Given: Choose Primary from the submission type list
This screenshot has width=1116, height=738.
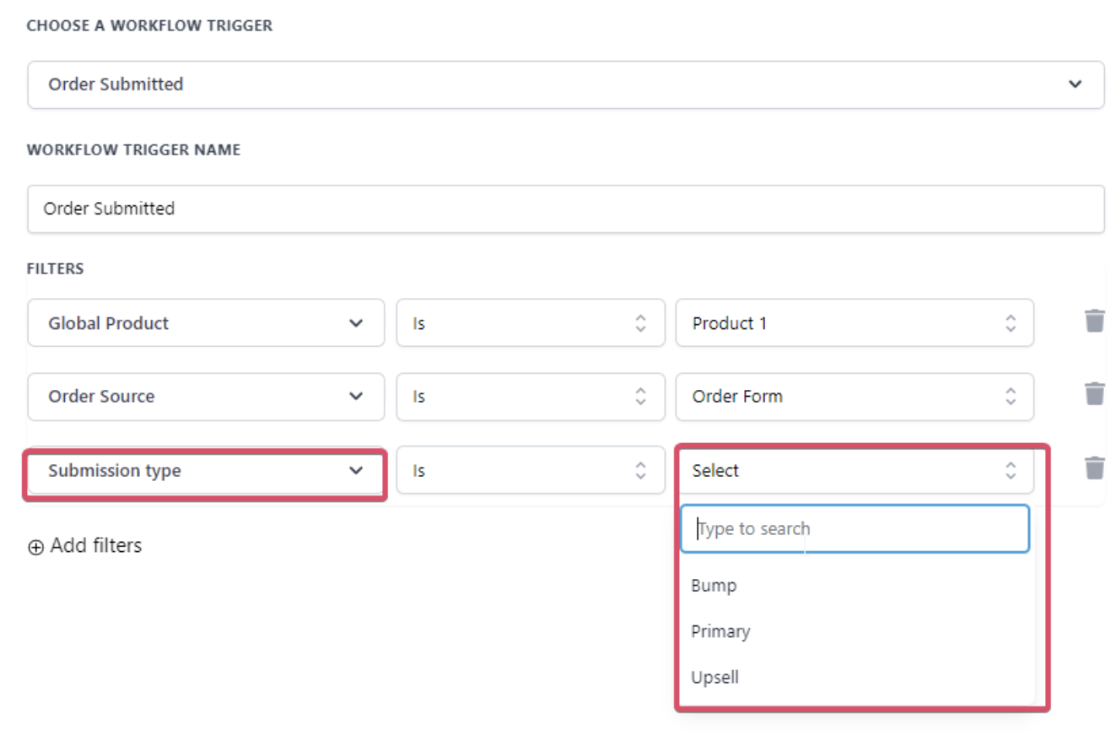Looking at the screenshot, I should pyautogui.click(x=720, y=631).
